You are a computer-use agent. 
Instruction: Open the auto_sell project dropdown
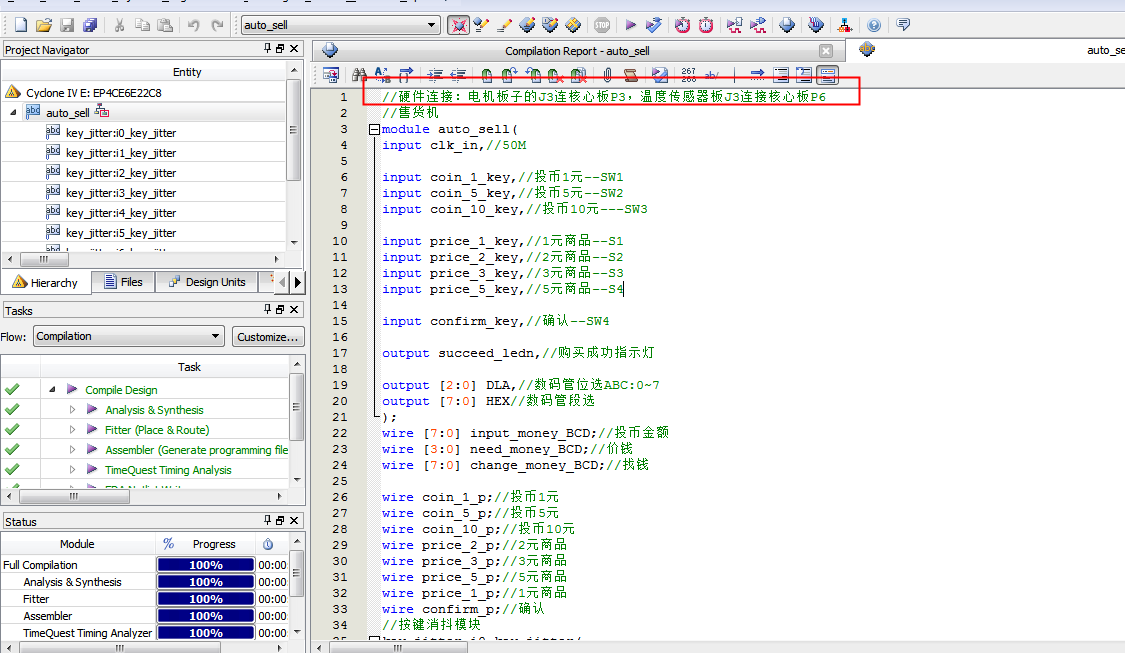431,25
